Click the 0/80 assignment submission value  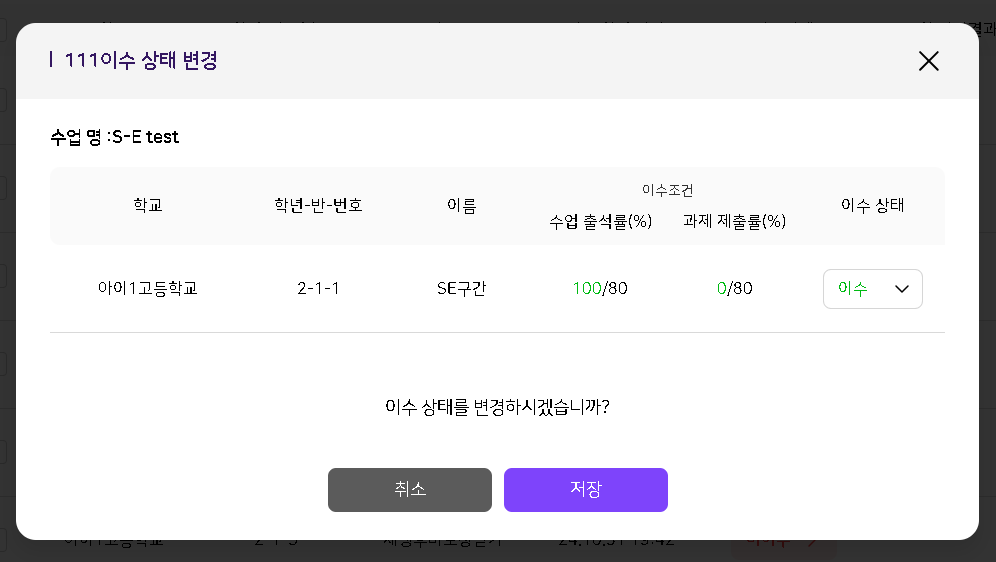point(734,289)
